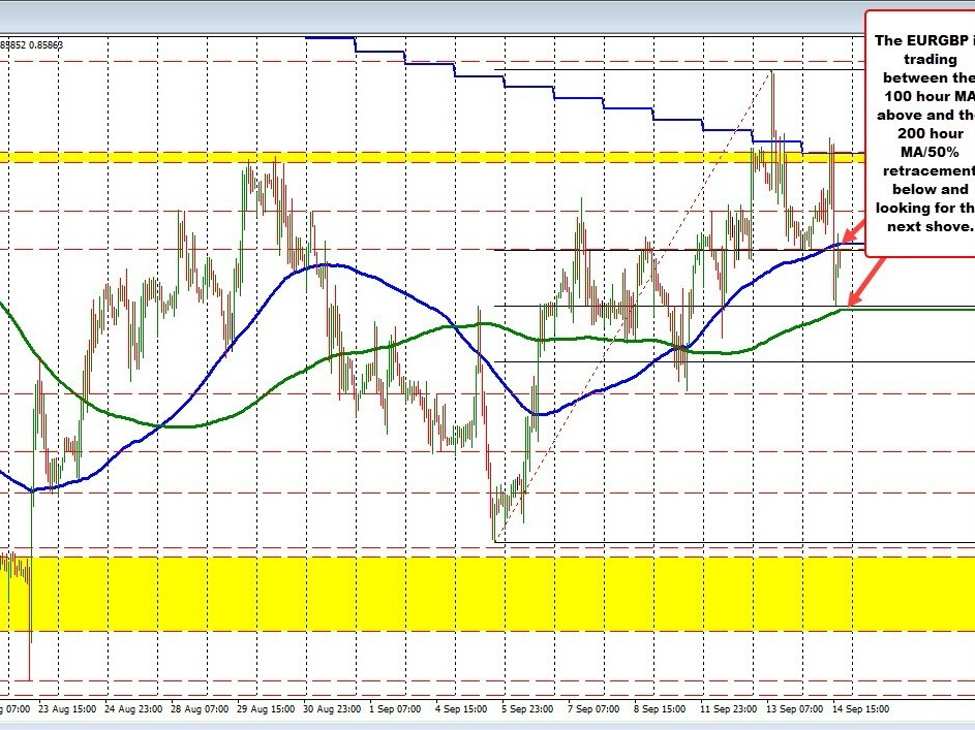Click the 0.85863 ask price label
This screenshot has height=730, width=975.
coord(45,45)
